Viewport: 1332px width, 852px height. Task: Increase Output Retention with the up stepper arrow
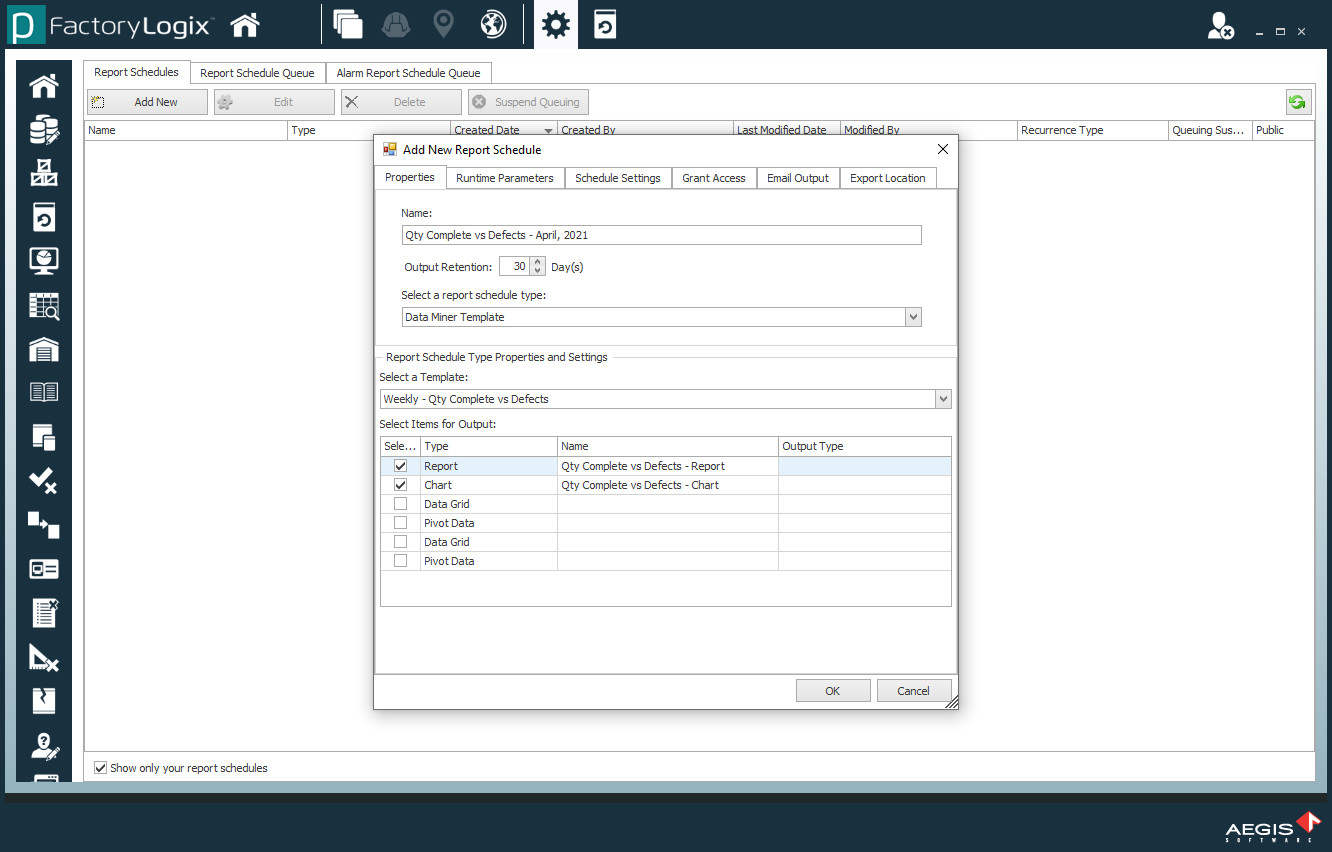[x=539, y=262]
